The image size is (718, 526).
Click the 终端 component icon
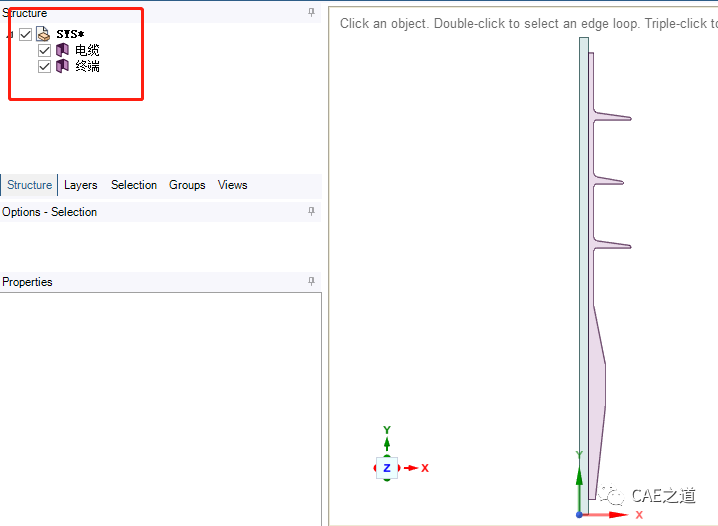tap(62, 66)
